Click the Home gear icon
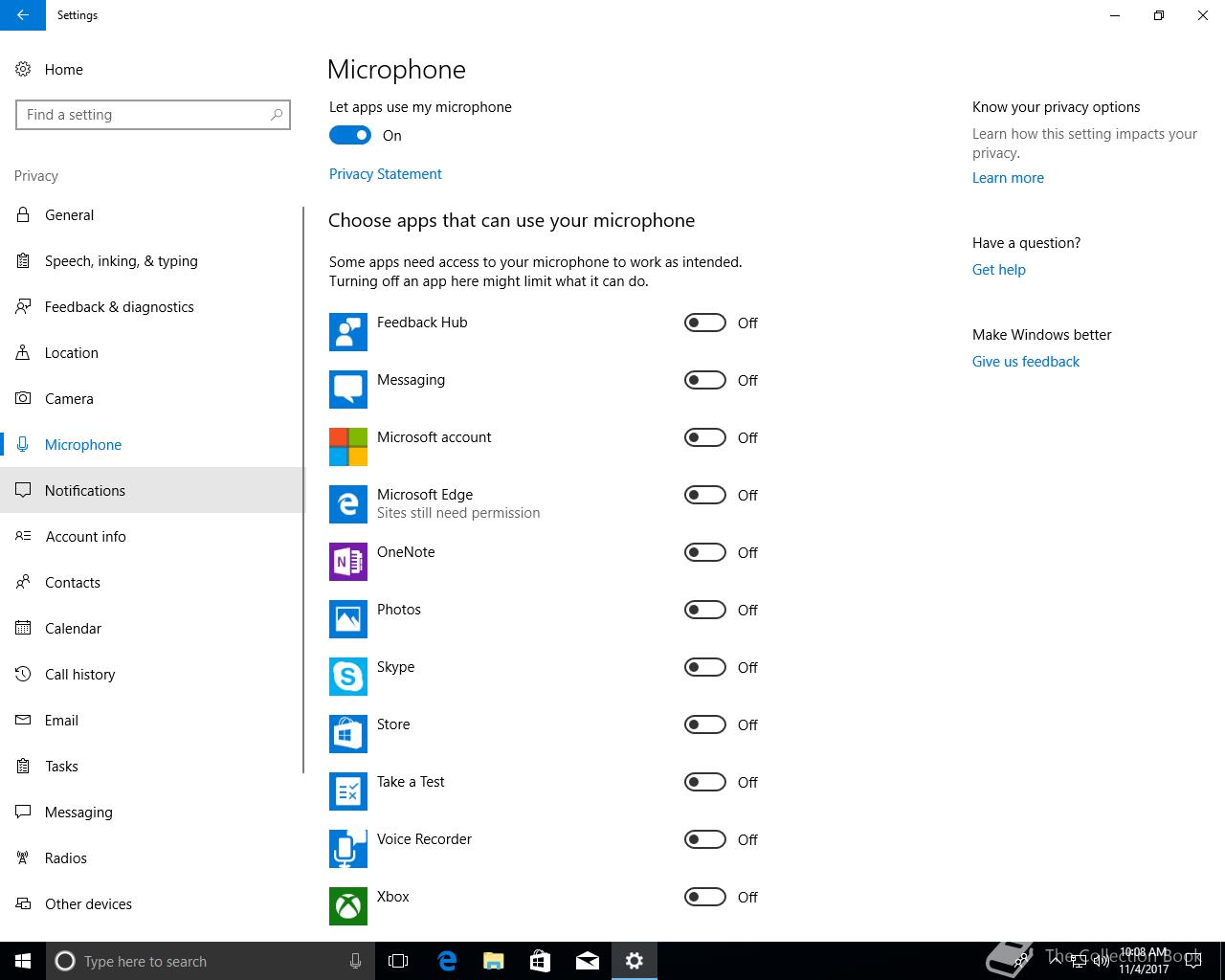 point(23,70)
